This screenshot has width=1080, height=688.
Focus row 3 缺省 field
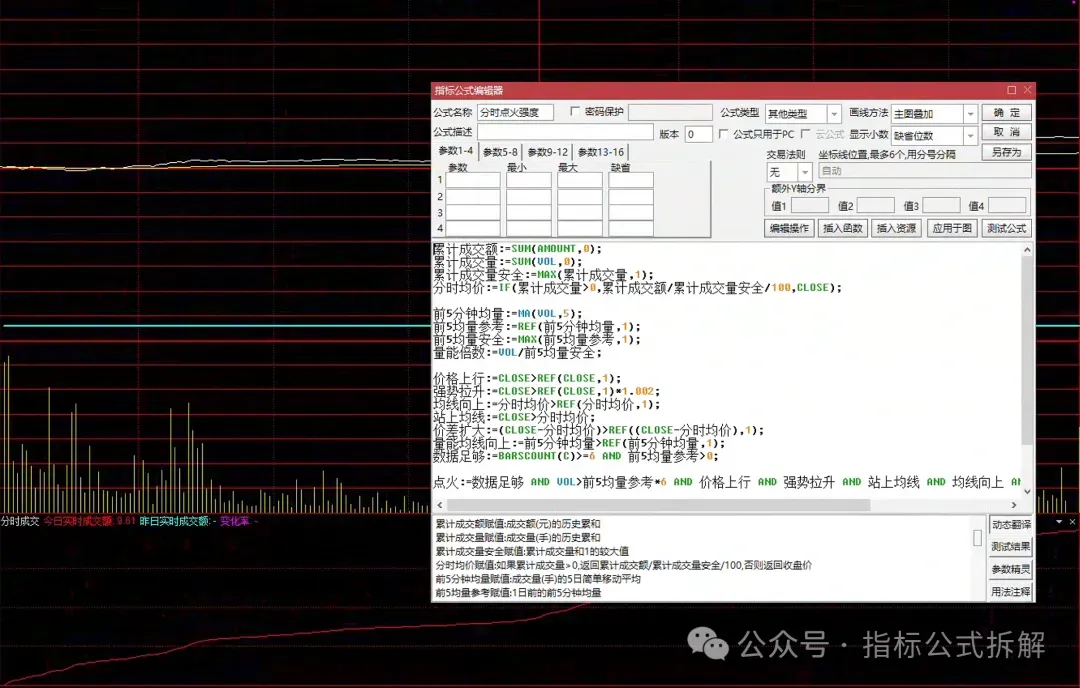tap(630, 213)
